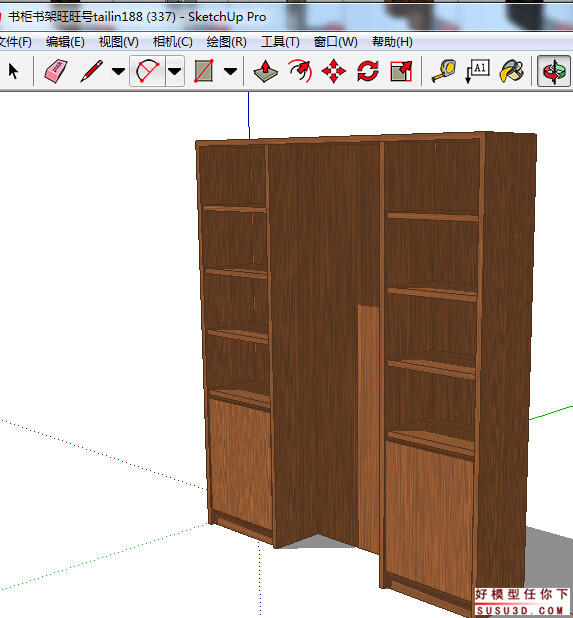Expand the Arc tool dropdown arrow
Screen dimensions: 573x618
(175, 71)
